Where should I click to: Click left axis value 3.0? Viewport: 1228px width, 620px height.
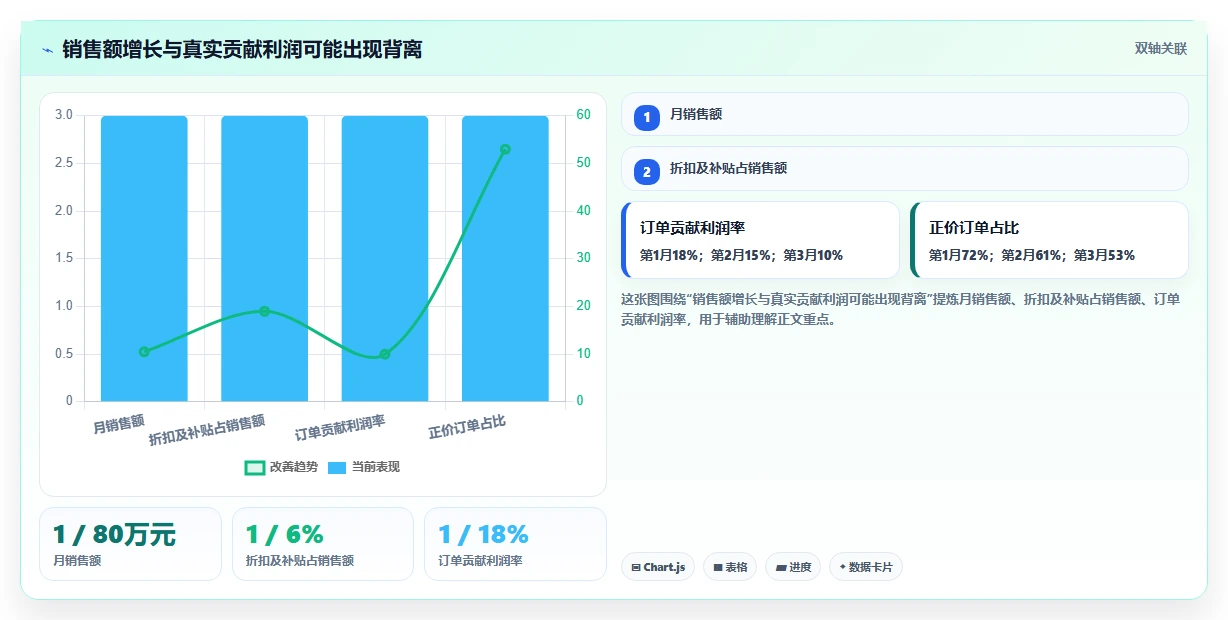(63, 115)
